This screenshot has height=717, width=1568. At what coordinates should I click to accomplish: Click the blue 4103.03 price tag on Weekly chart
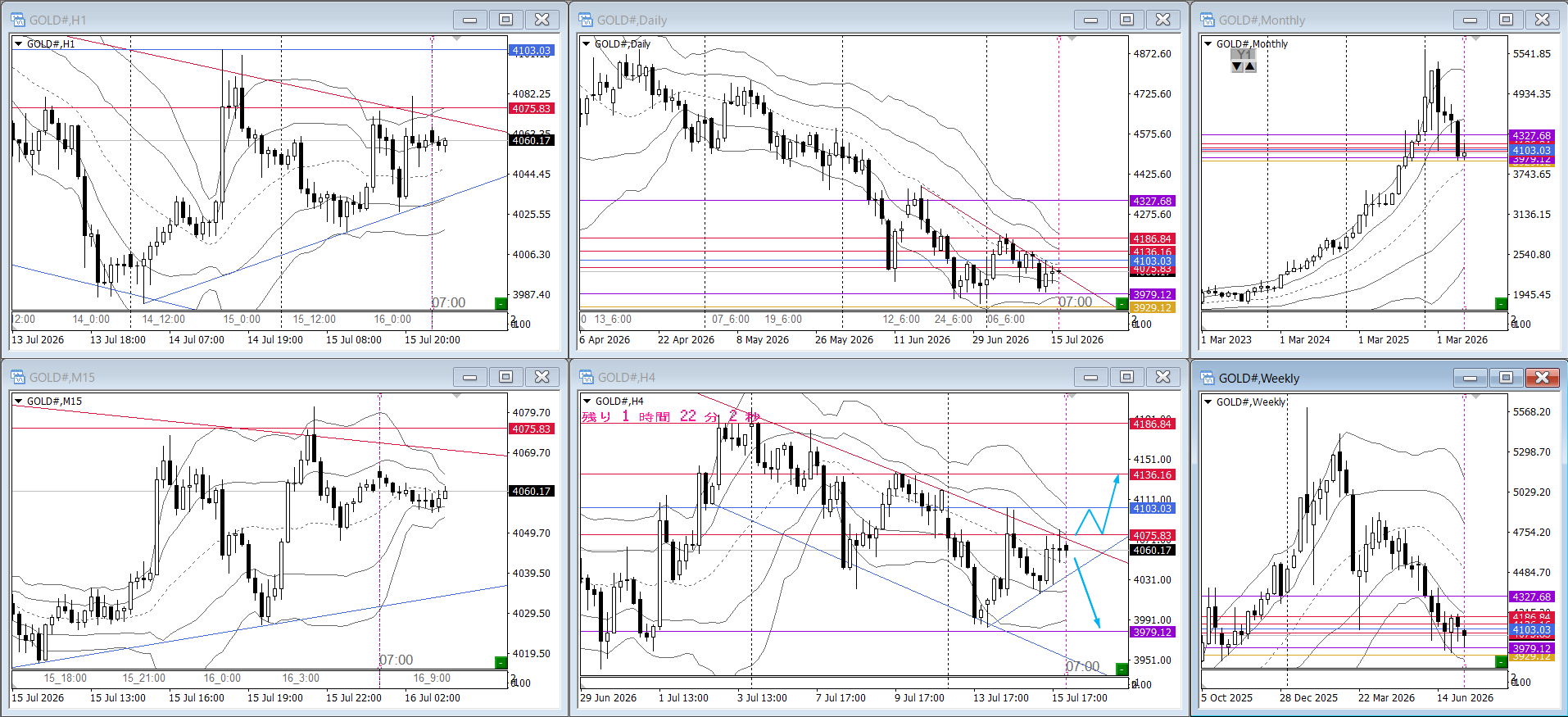click(1531, 629)
